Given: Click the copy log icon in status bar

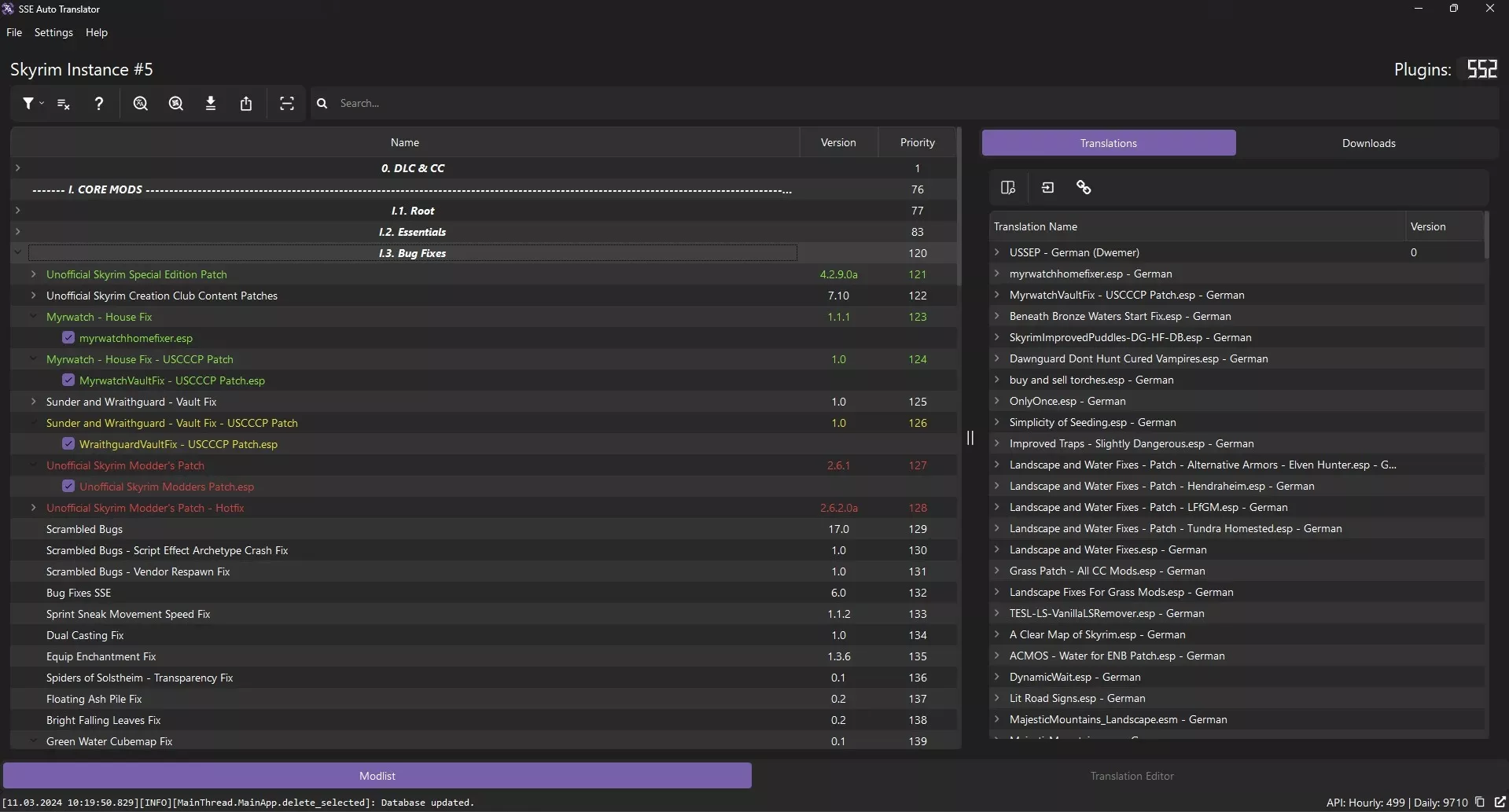Looking at the screenshot, I should [1480, 802].
